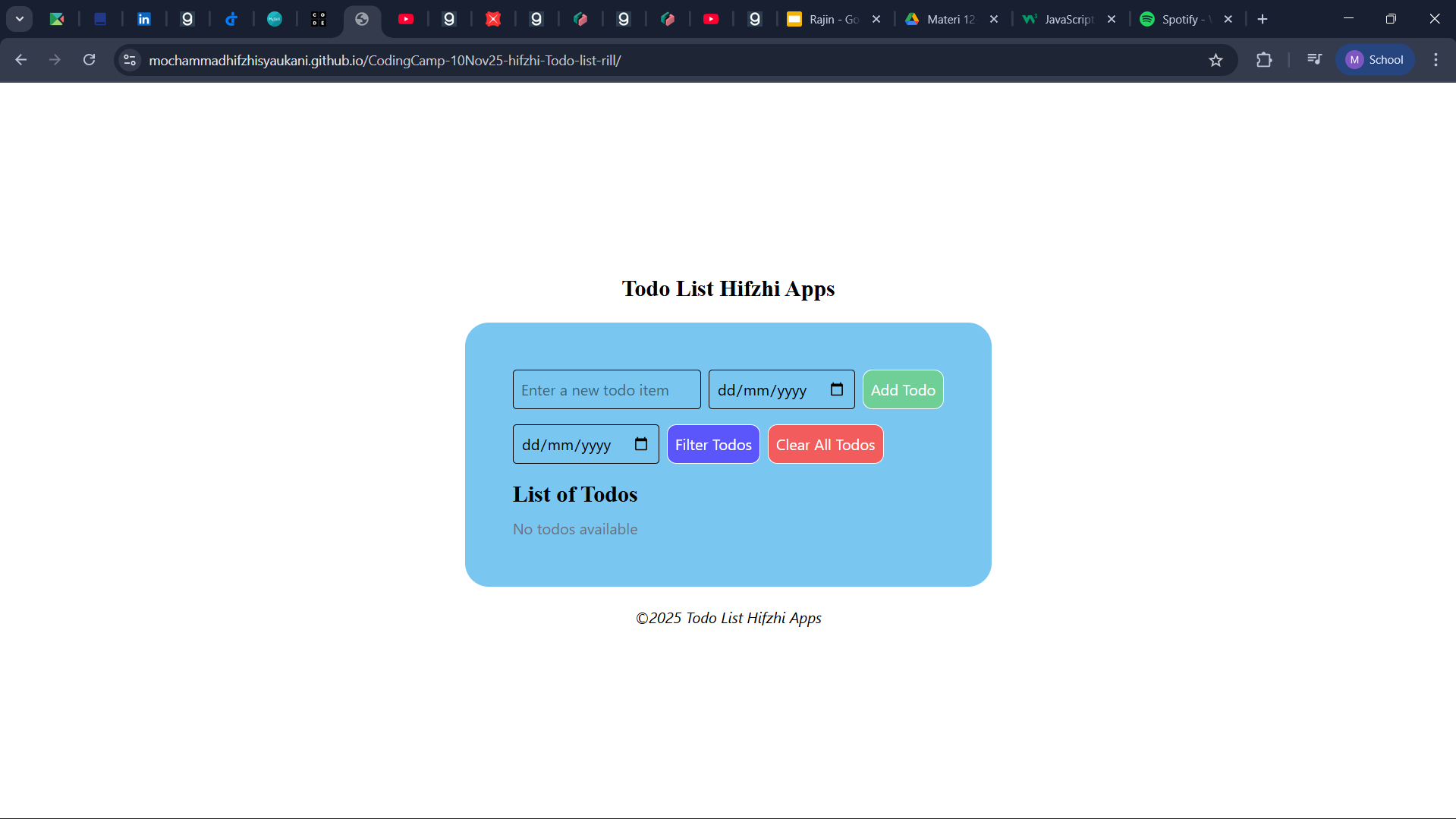Open the TikTok pinned tab
Viewport: 1456px width, 819px height.
pyautogui.click(x=232, y=19)
